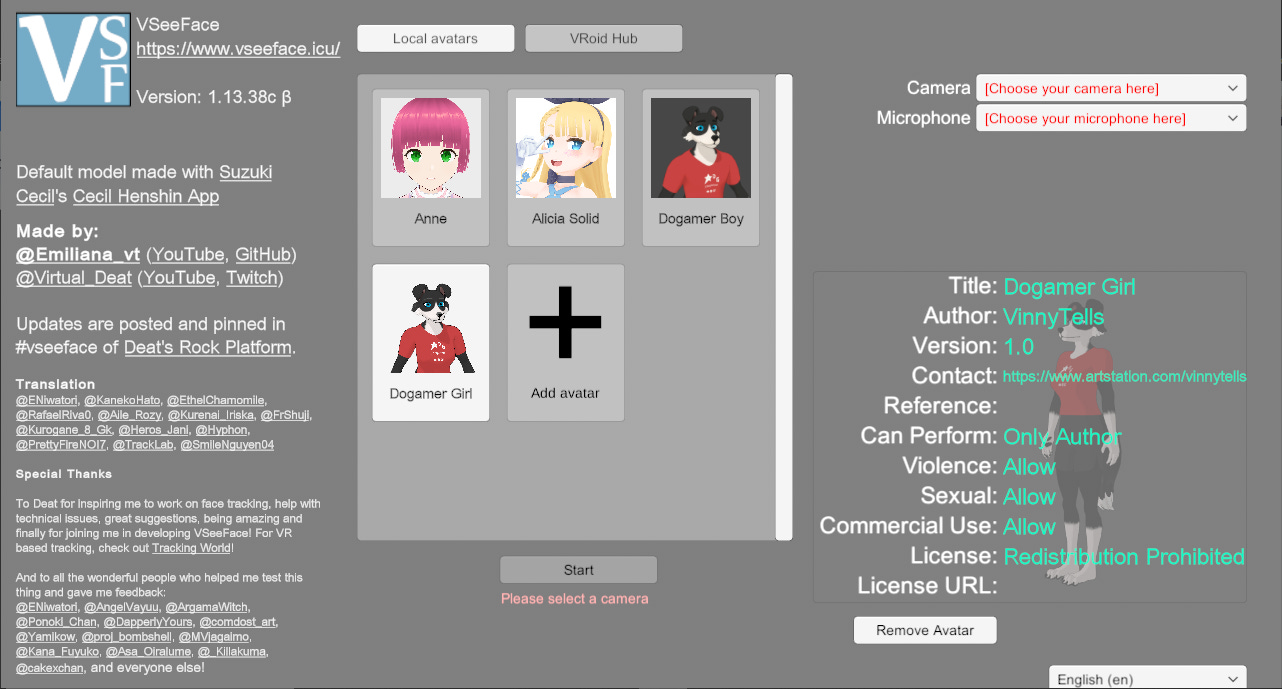Open the @MVjagaimo tester link
The width and height of the screenshot is (1282, 689).
[x=215, y=637]
